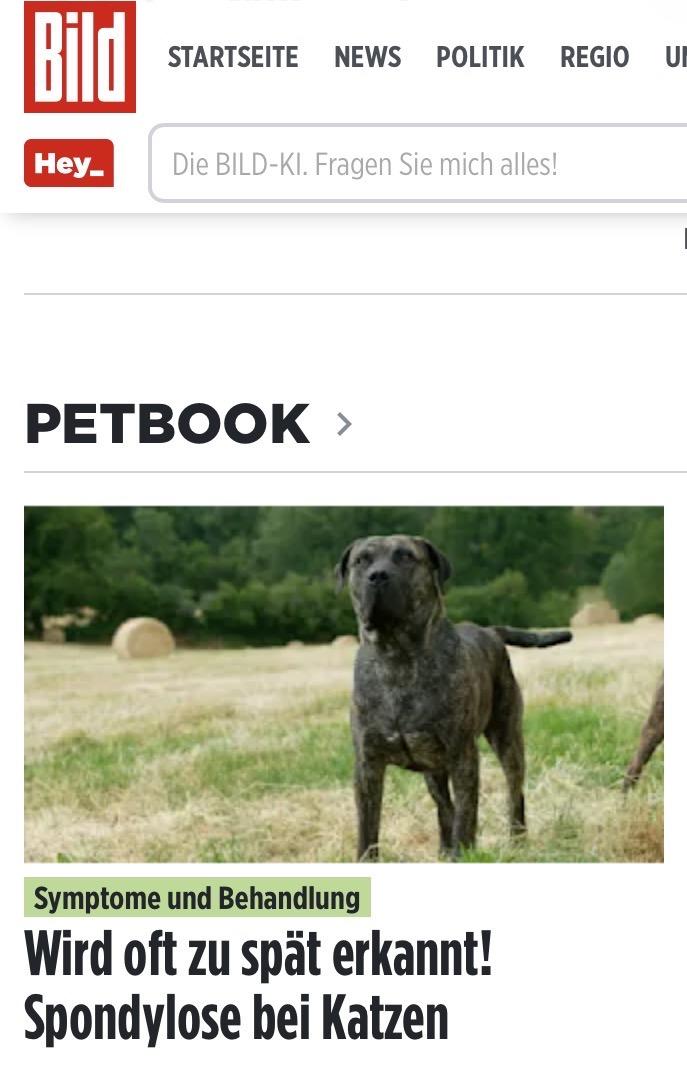Image resolution: width=687 pixels, height=1075 pixels.
Task: Open the PETBOOK section heading
Action: (167, 424)
